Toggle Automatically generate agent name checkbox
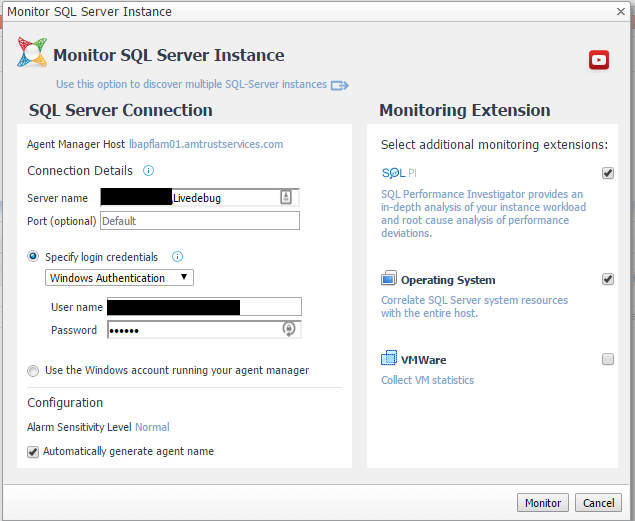635x521 pixels. pos(33,452)
